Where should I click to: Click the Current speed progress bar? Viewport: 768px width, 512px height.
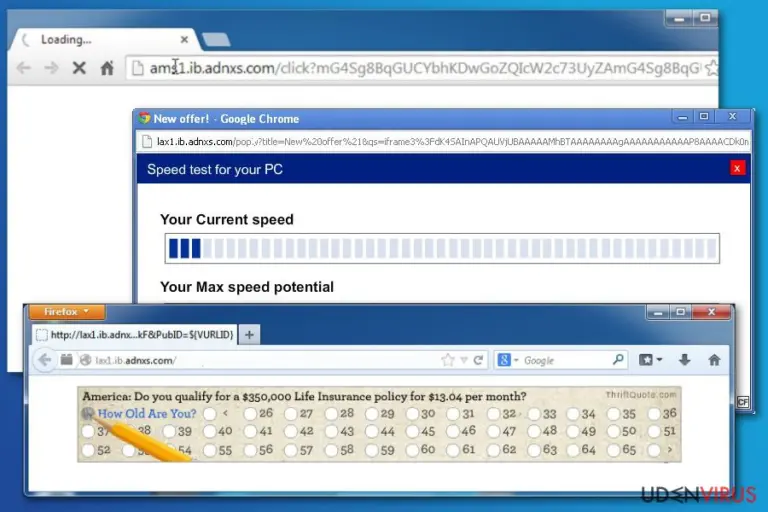[442, 248]
